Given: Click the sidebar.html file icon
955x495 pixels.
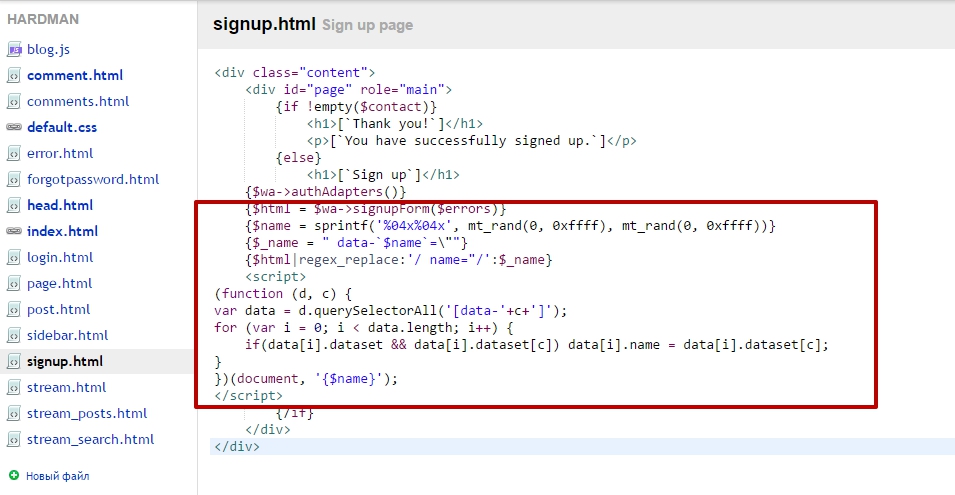Looking at the screenshot, I should [x=14, y=335].
